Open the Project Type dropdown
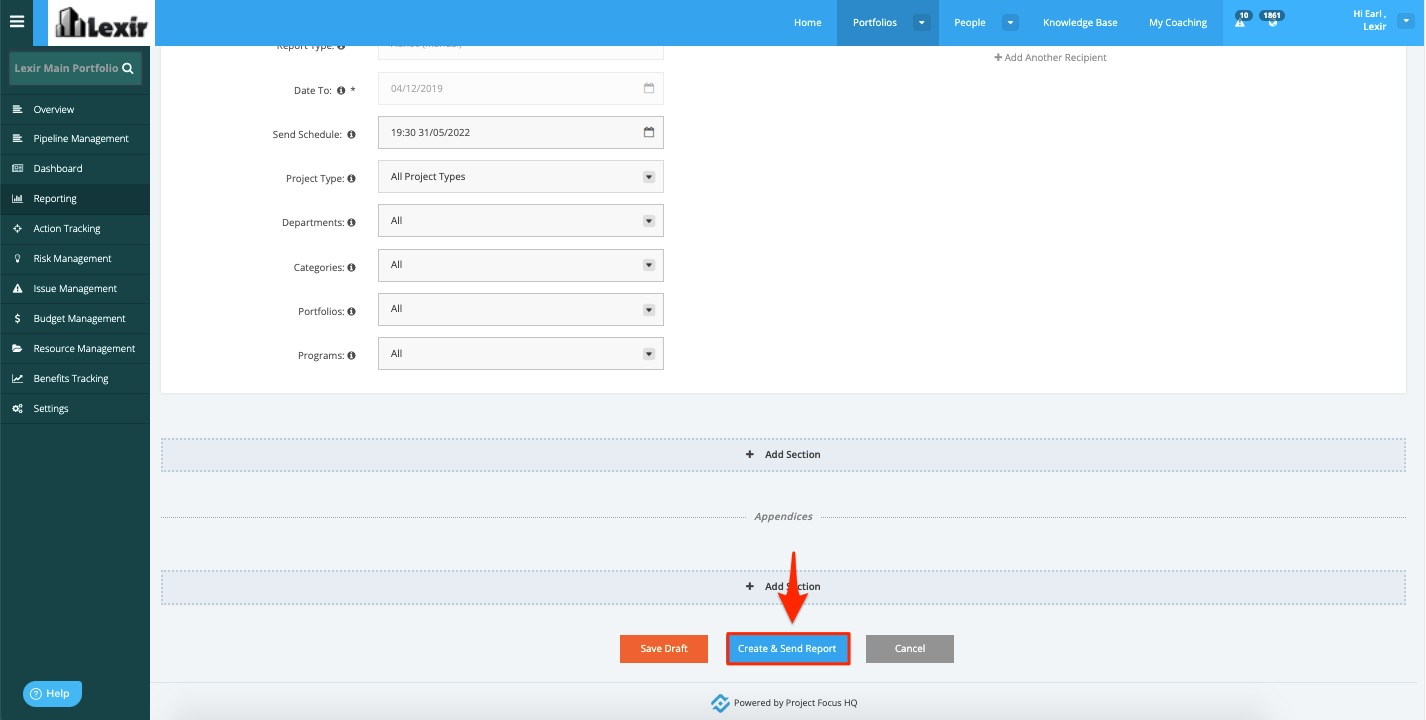Image resolution: width=1426 pixels, height=720 pixels. pyautogui.click(x=521, y=177)
